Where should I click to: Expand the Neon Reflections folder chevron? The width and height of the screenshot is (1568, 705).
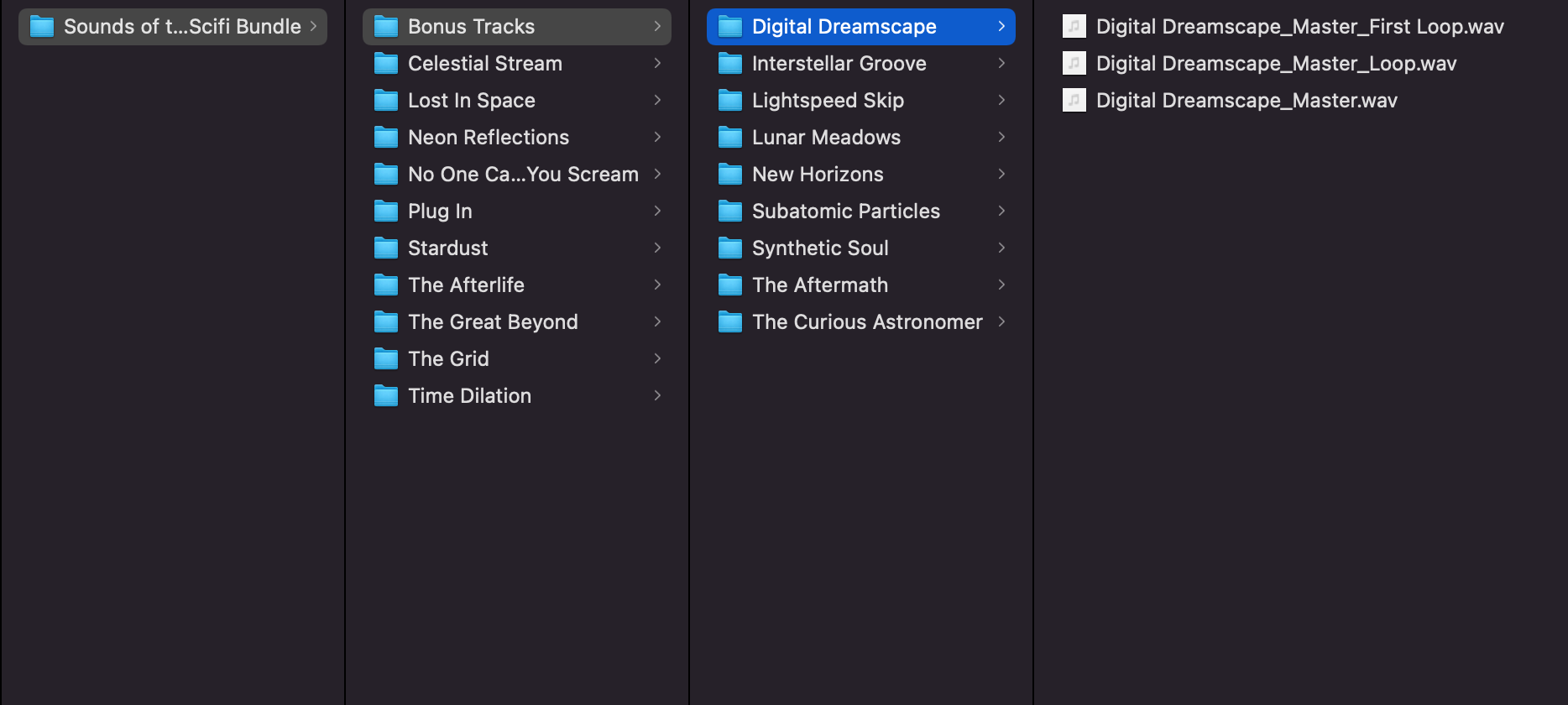pos(657,137)
